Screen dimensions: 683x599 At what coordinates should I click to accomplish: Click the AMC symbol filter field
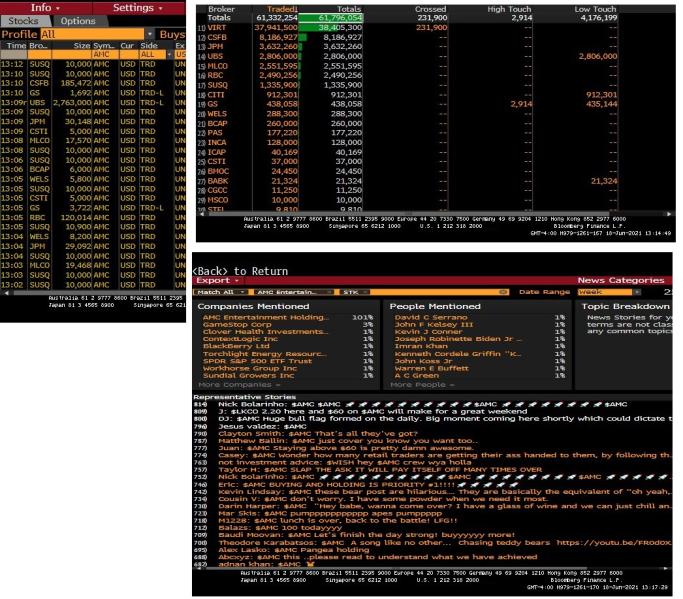click(x=105, y=54)
